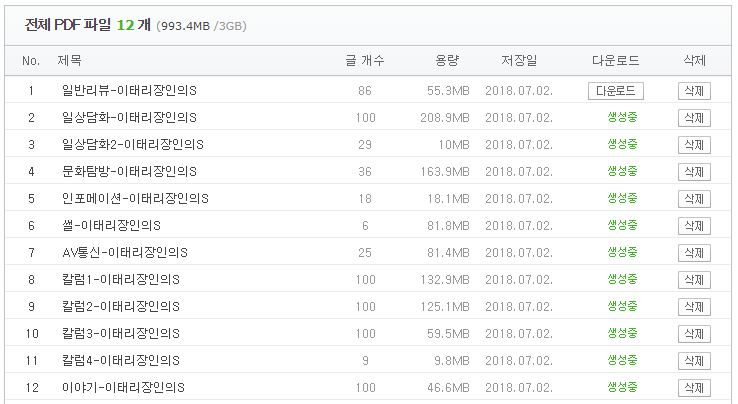
Task: Delete the 칼럼2-이태리장인의S file
Action: coord(694,307)
